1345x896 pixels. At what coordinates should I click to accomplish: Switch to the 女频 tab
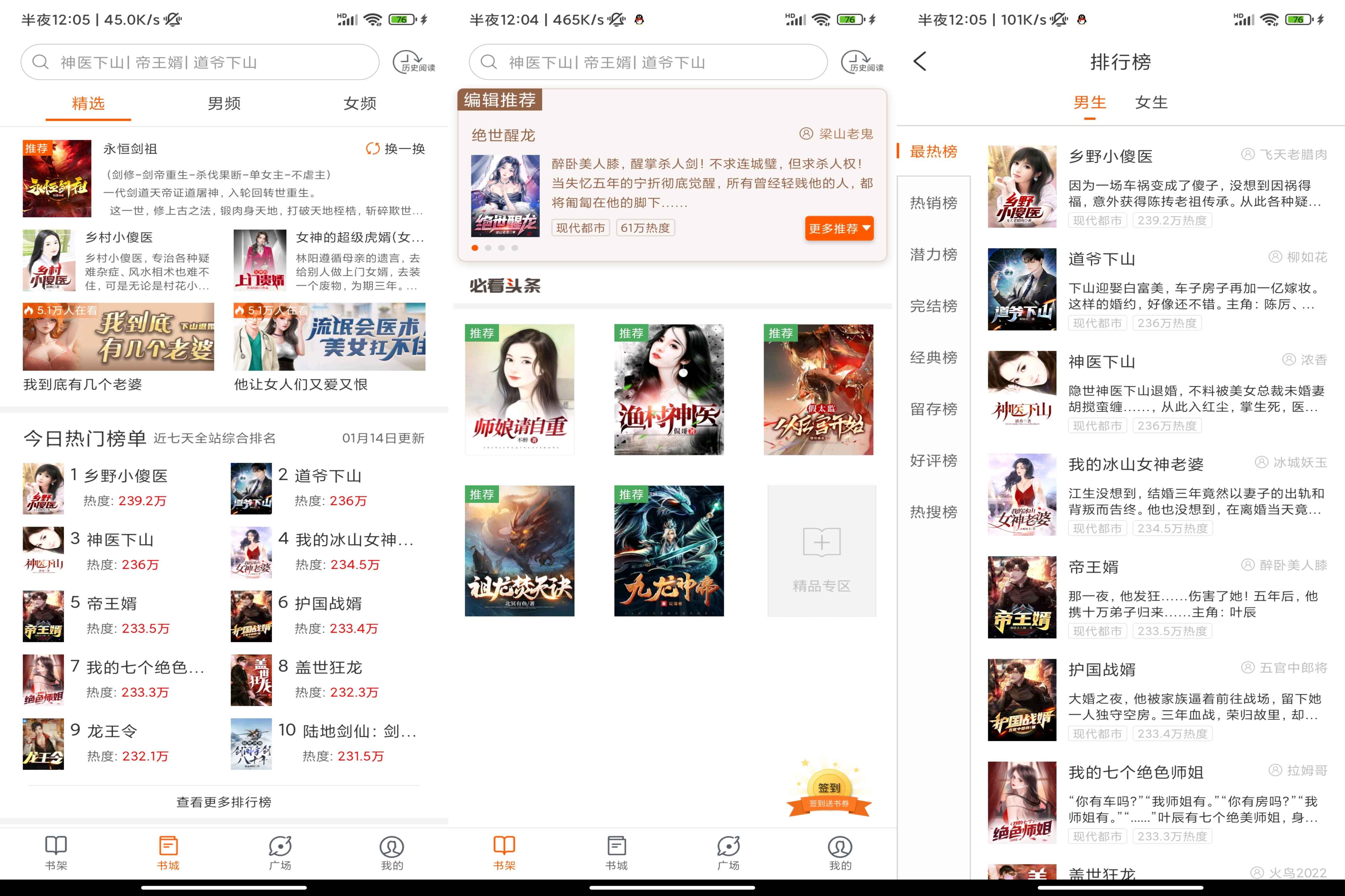(359, 103)
